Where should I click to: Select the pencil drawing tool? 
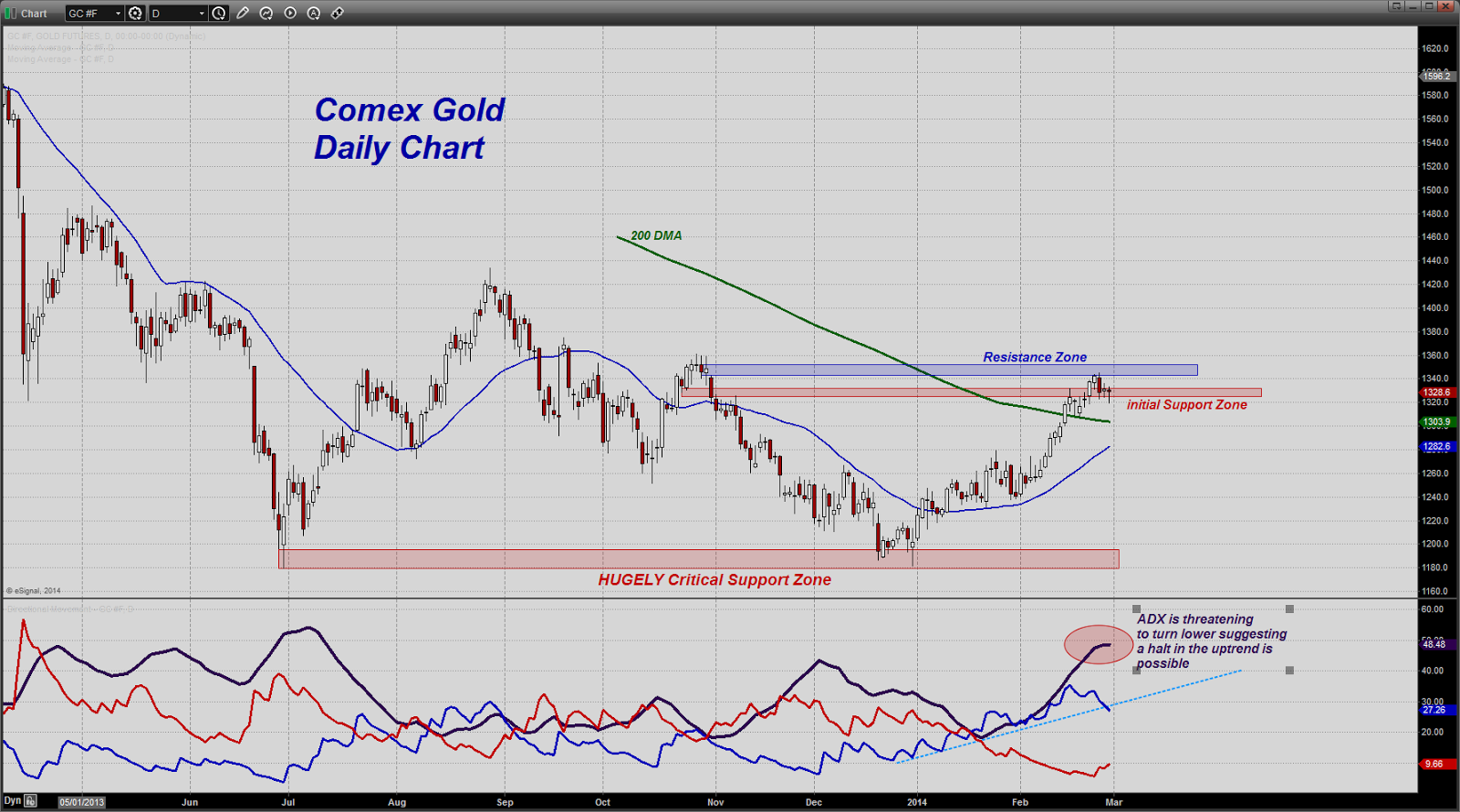[243, 14]
